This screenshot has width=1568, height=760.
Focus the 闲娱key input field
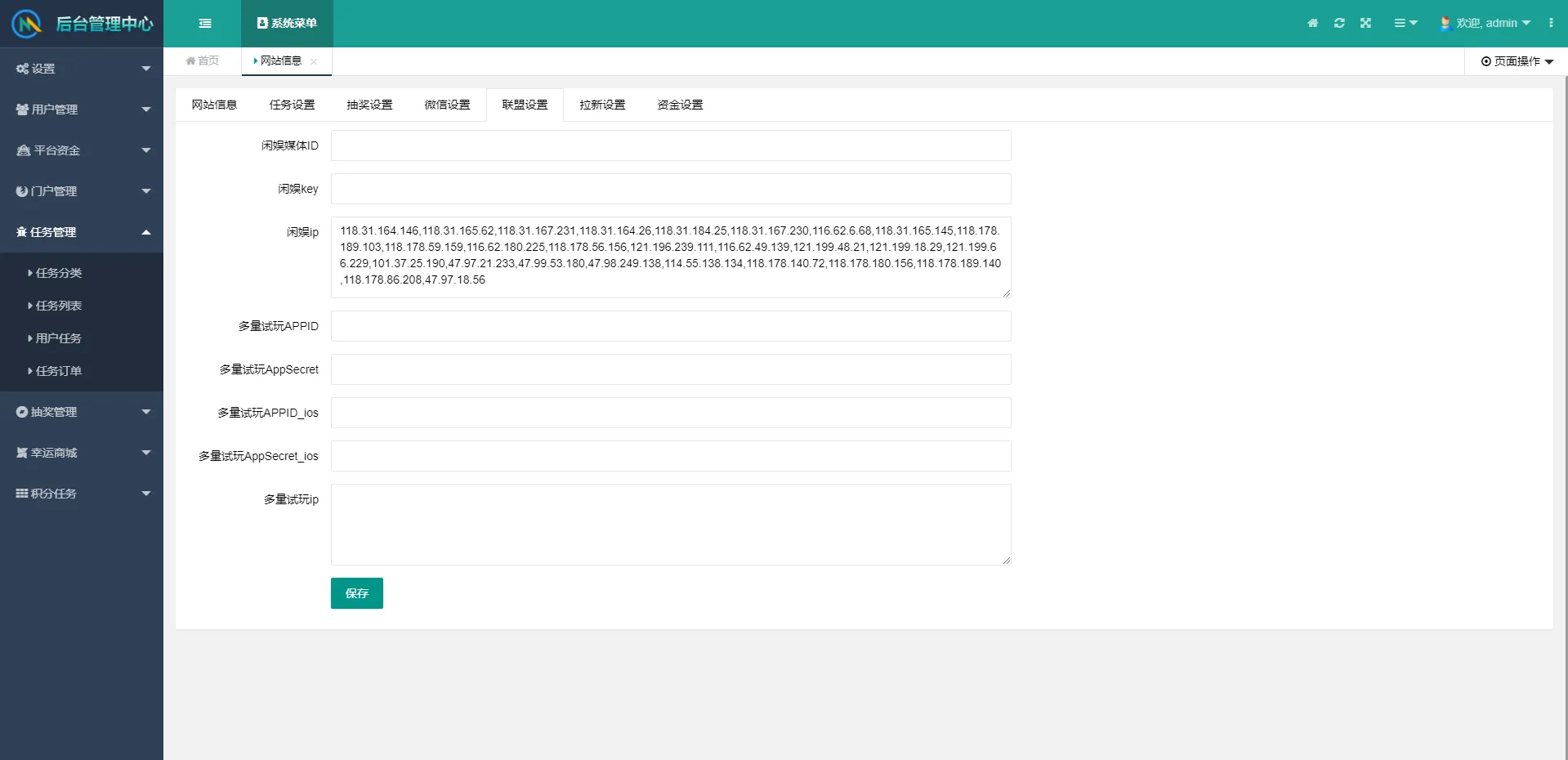click(x=671, y=189)
